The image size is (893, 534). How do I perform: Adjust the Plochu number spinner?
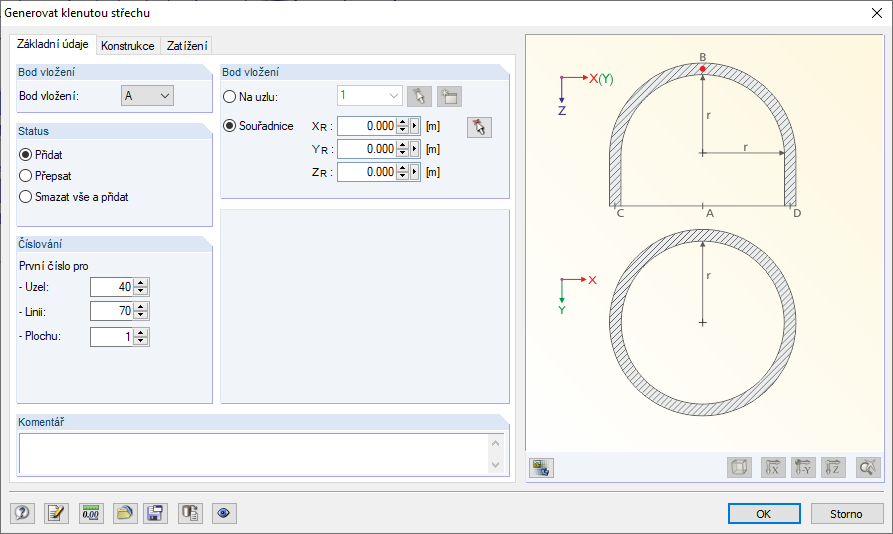point(141,336)
